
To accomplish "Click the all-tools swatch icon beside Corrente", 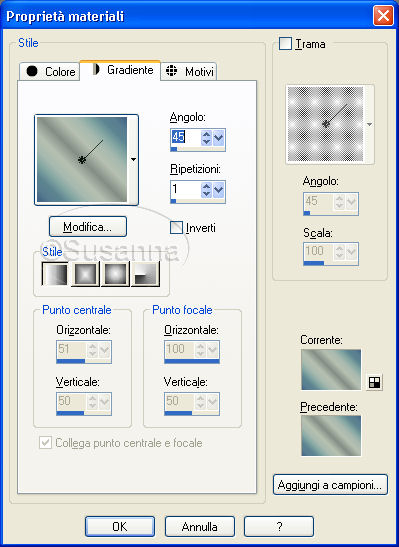I will [374, 383].
